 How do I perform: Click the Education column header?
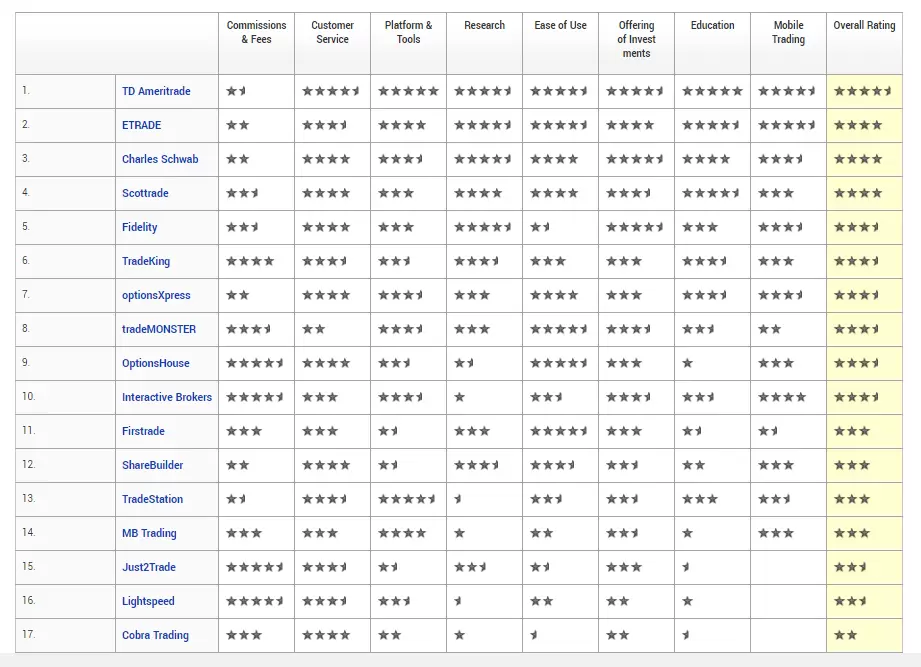pos(711,25)
